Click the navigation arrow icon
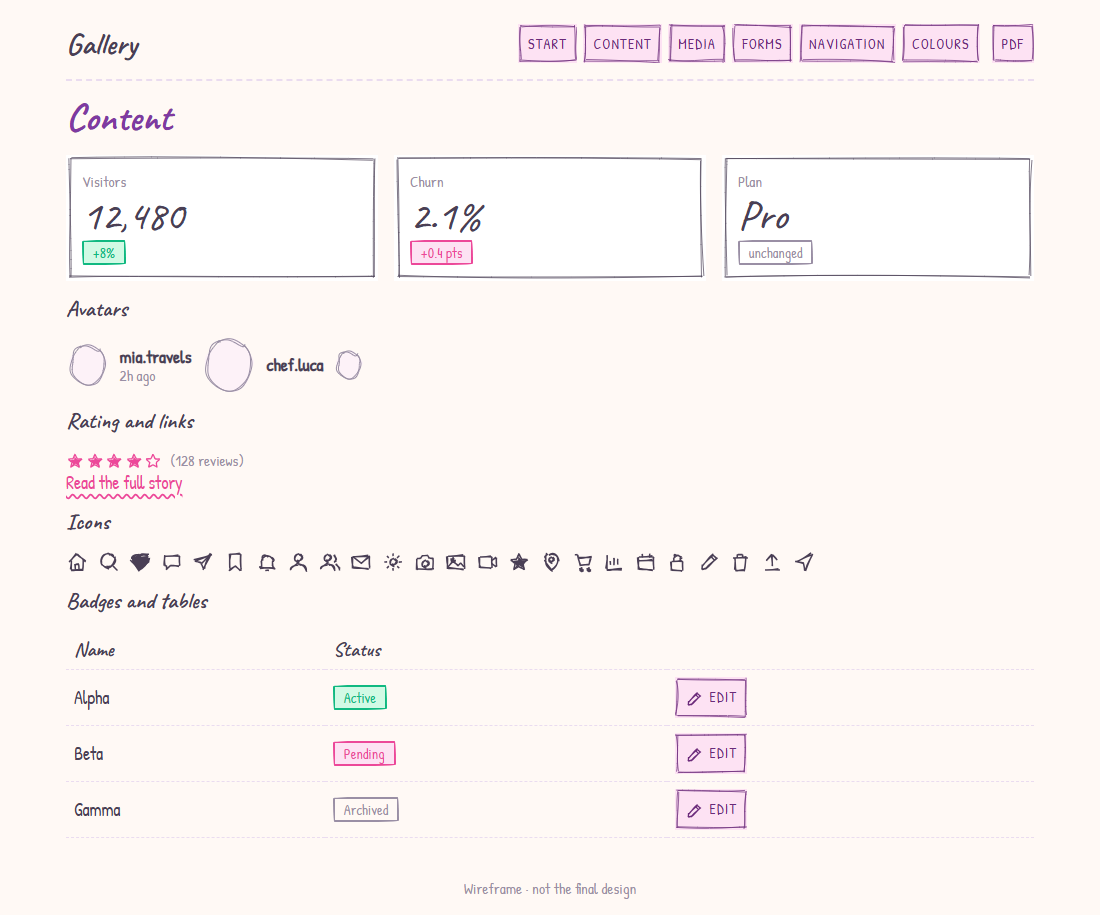 (804, 562)
